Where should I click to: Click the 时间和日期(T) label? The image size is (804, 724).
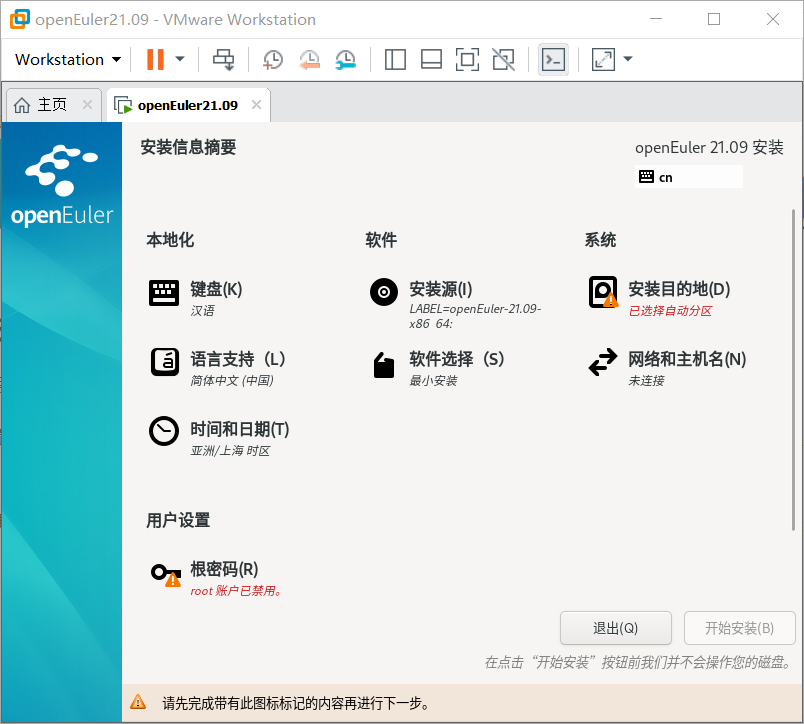tap(240, 429)
